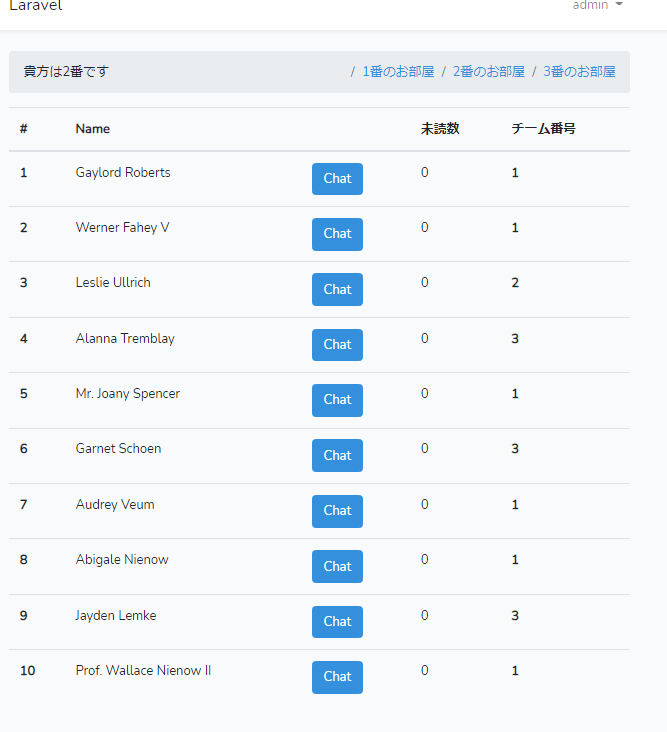Start Chat with Alanna Tremblay
The height and width of the screenshot is (732, 667).
click(x=337, y=345)
